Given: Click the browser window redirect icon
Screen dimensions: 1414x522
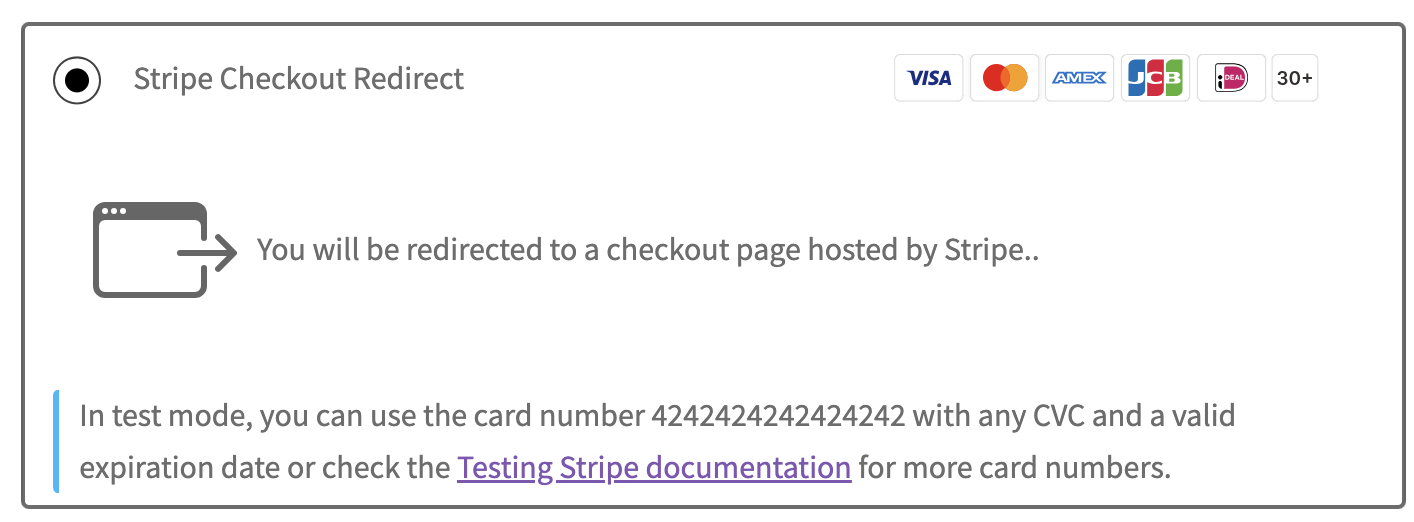Looking at the screenshot, I should [x=150, y=250].
